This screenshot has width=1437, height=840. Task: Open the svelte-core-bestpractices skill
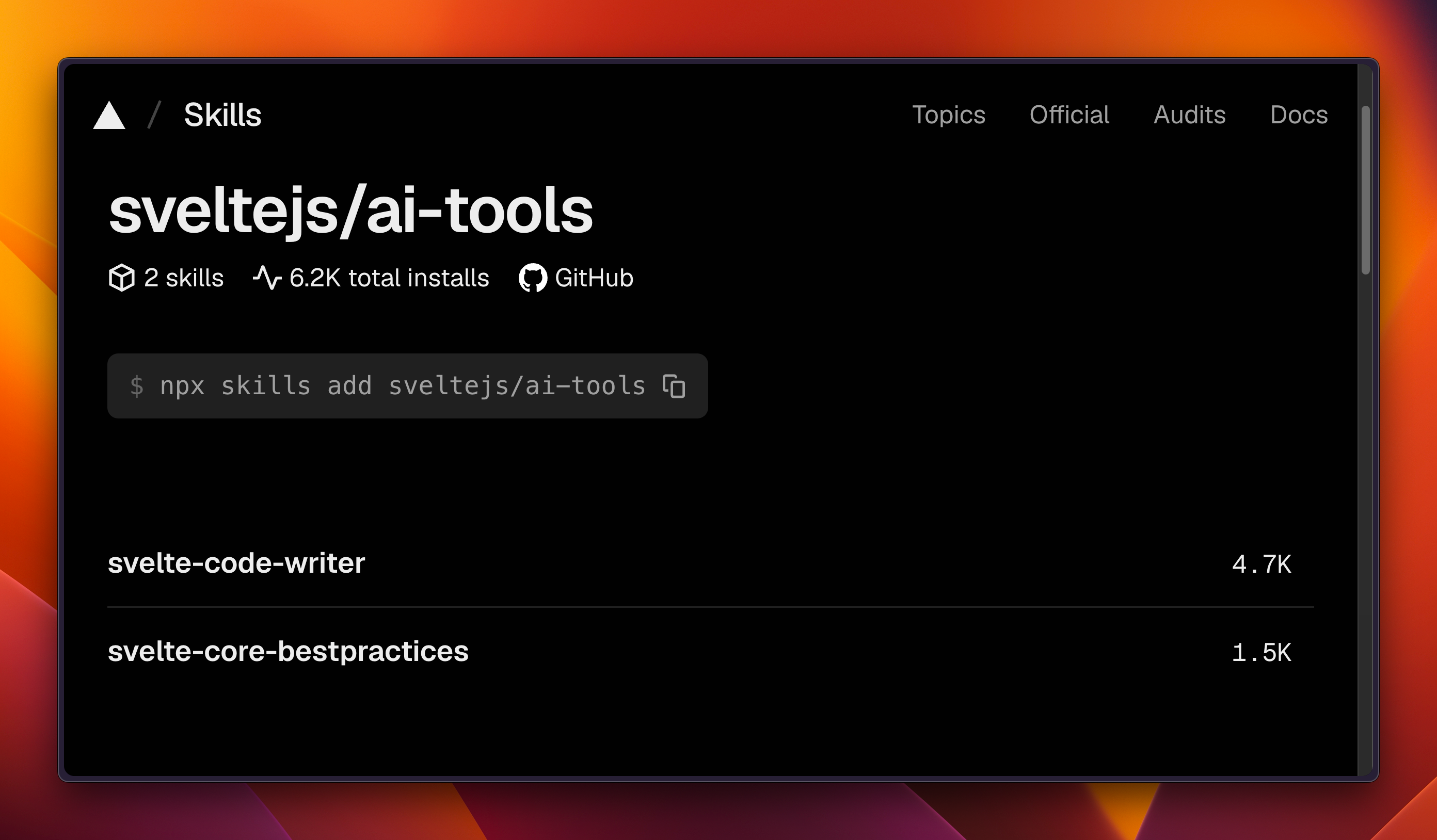288,652
